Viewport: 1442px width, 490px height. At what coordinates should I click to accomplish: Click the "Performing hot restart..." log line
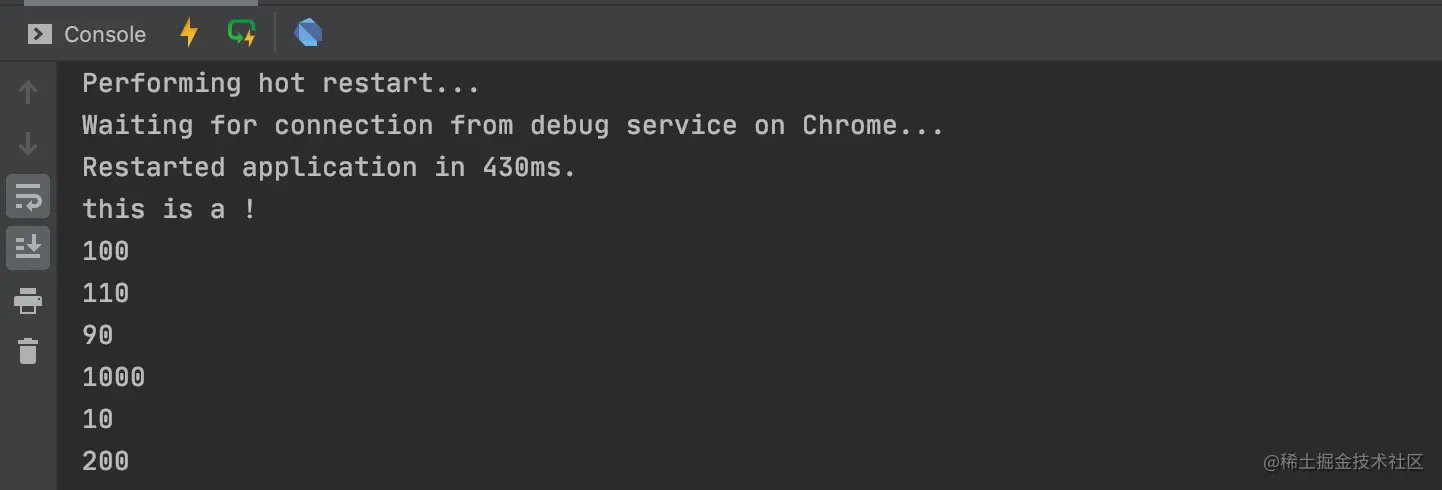click(x=281, y=83)
